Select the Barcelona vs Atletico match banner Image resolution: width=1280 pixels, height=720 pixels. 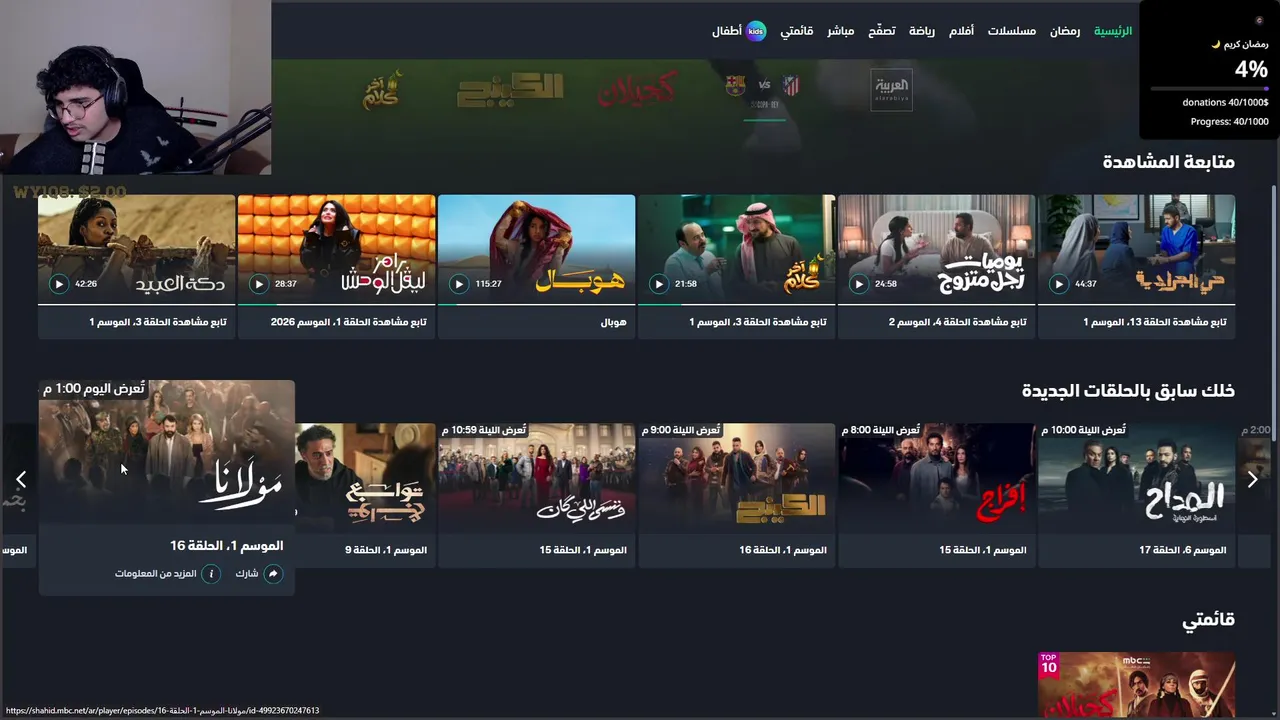(x=762, y=87)
